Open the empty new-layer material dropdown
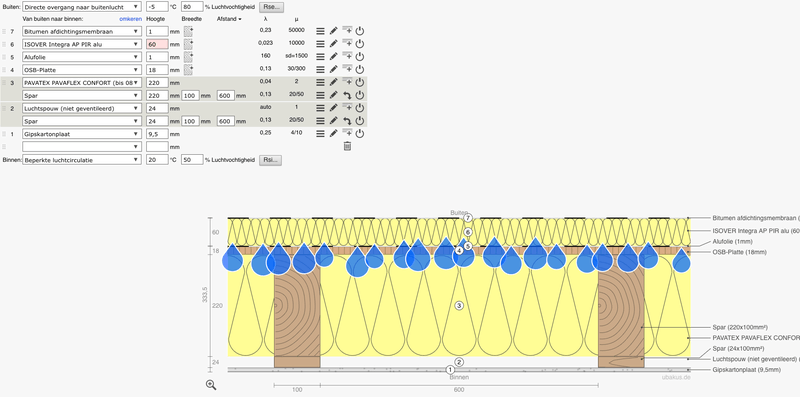This screenshot has width=800, height=397. (x=82, y=146)
